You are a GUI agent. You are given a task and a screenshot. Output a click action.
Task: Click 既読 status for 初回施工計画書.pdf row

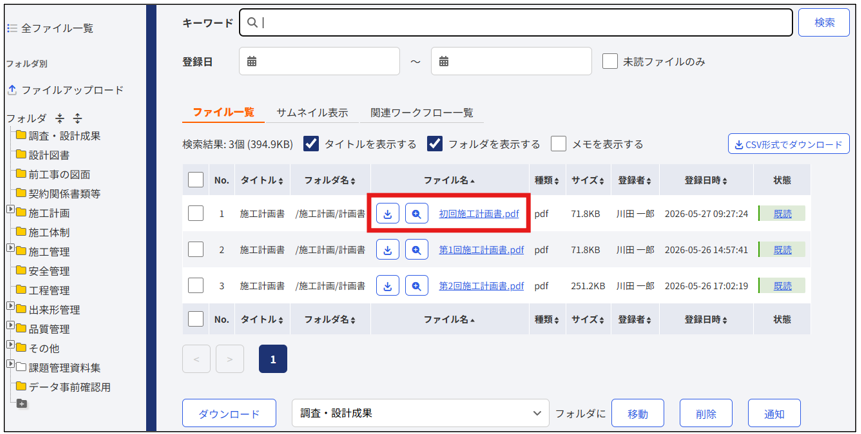(x=782, y=214)
